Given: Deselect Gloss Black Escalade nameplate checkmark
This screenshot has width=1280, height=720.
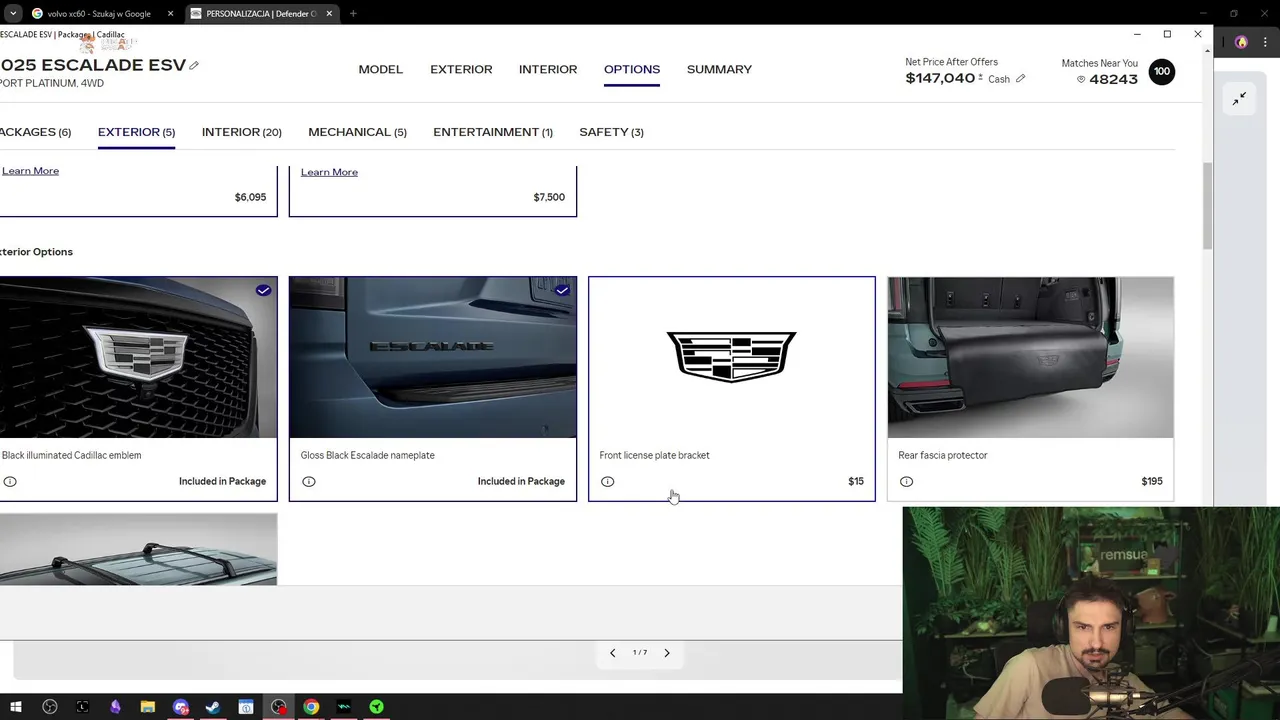Looking at the screenshot, I should (x=562, y=291).
